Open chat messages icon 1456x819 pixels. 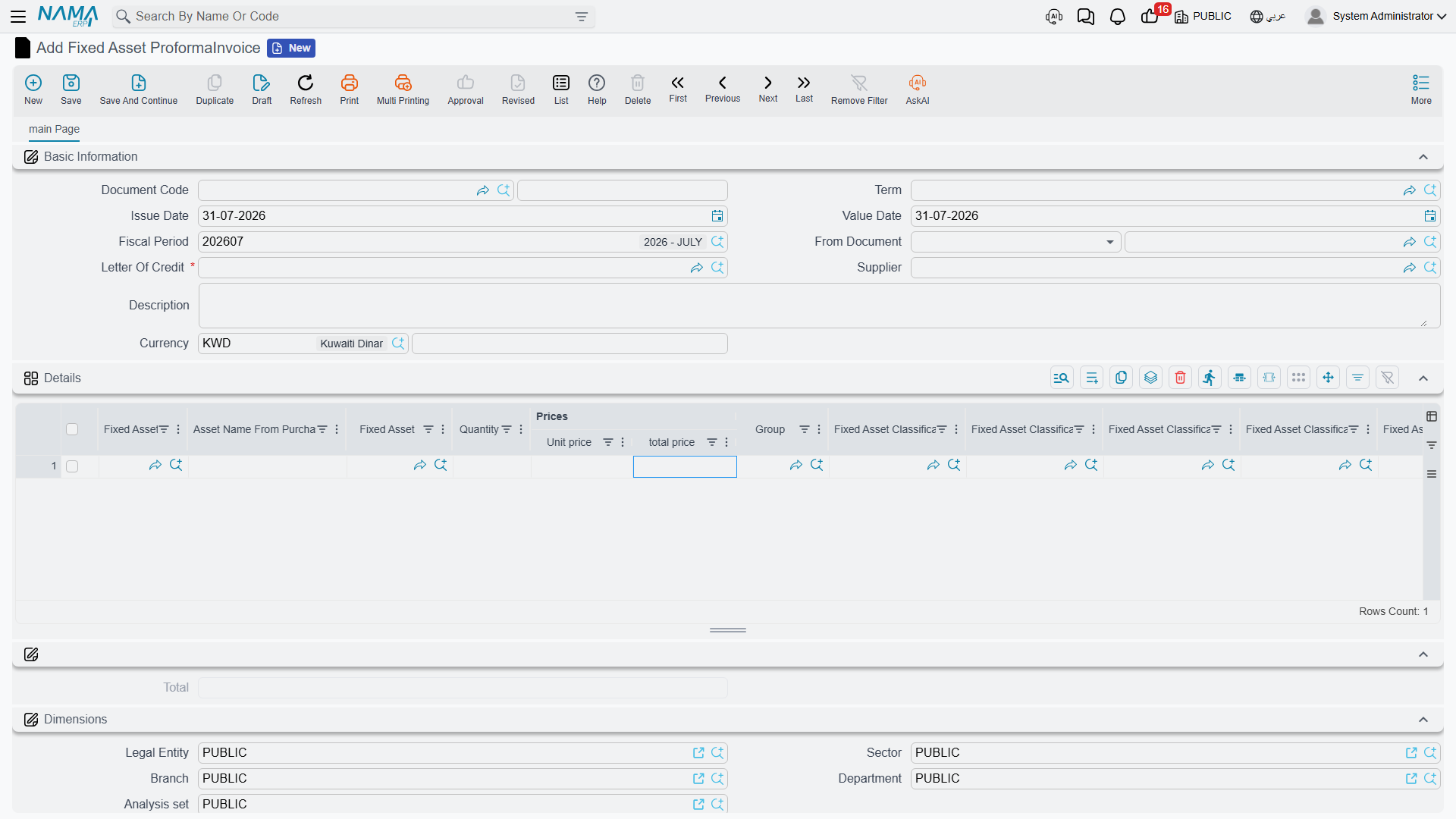(x=1086, y=17)
